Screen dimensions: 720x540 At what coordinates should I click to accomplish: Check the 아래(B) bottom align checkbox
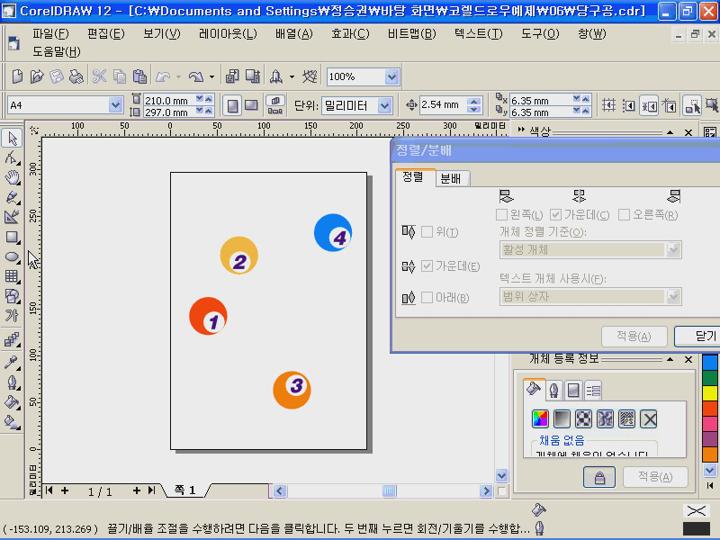tap(427, 298)
